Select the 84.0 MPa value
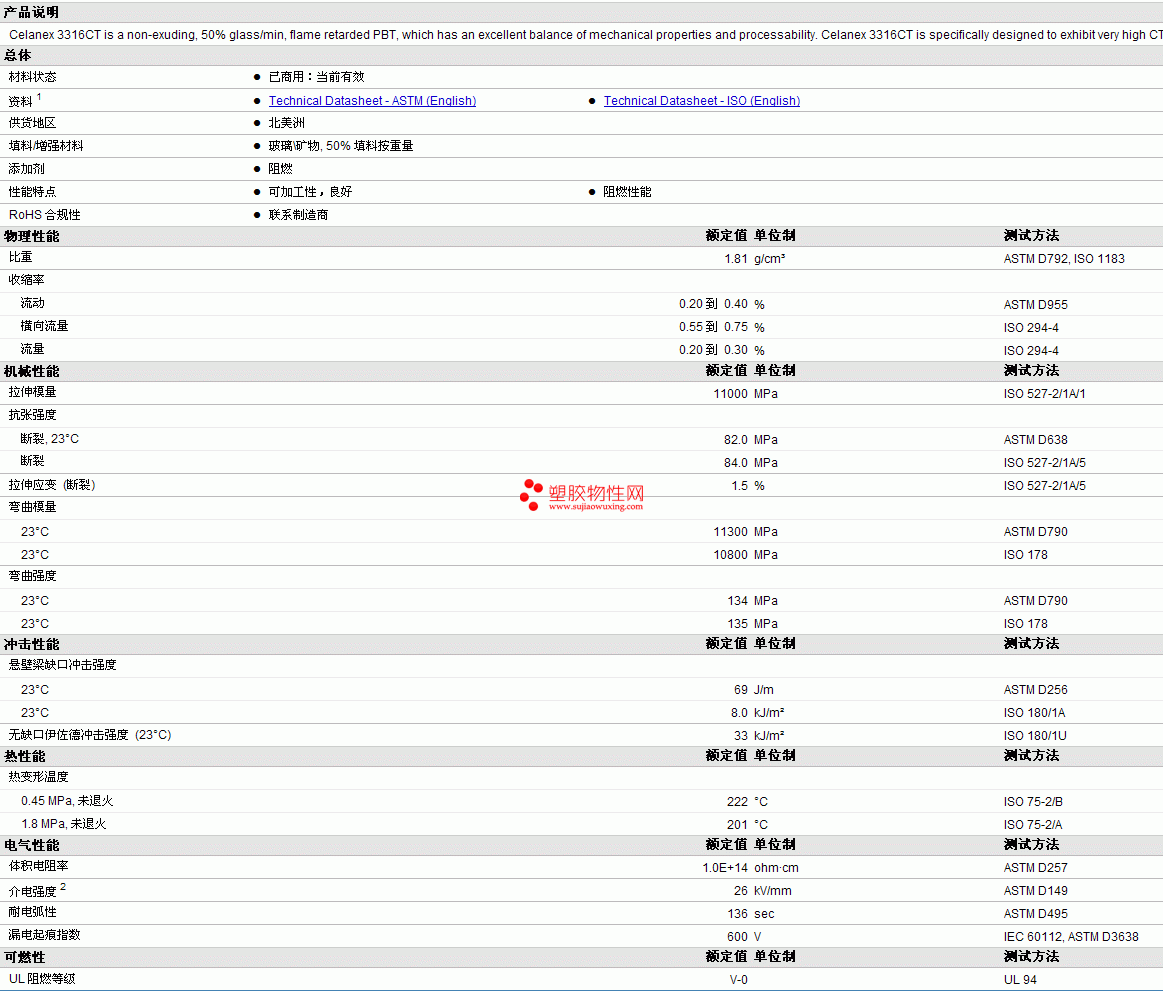Image resolution: width=1163 pixels, height=991 pixels. tap(751, 463)
